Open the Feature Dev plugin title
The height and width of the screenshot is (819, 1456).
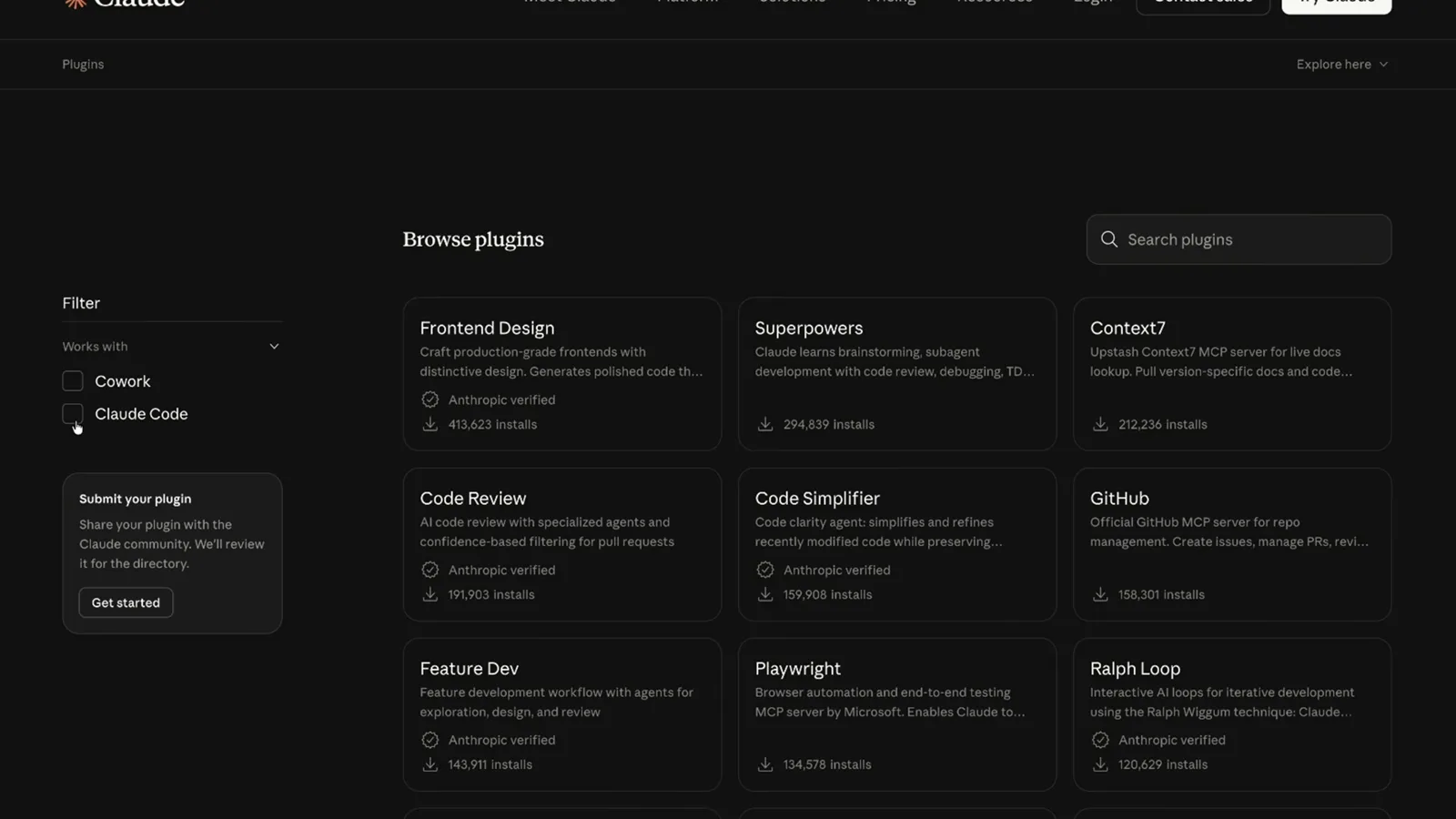(470, 668)
